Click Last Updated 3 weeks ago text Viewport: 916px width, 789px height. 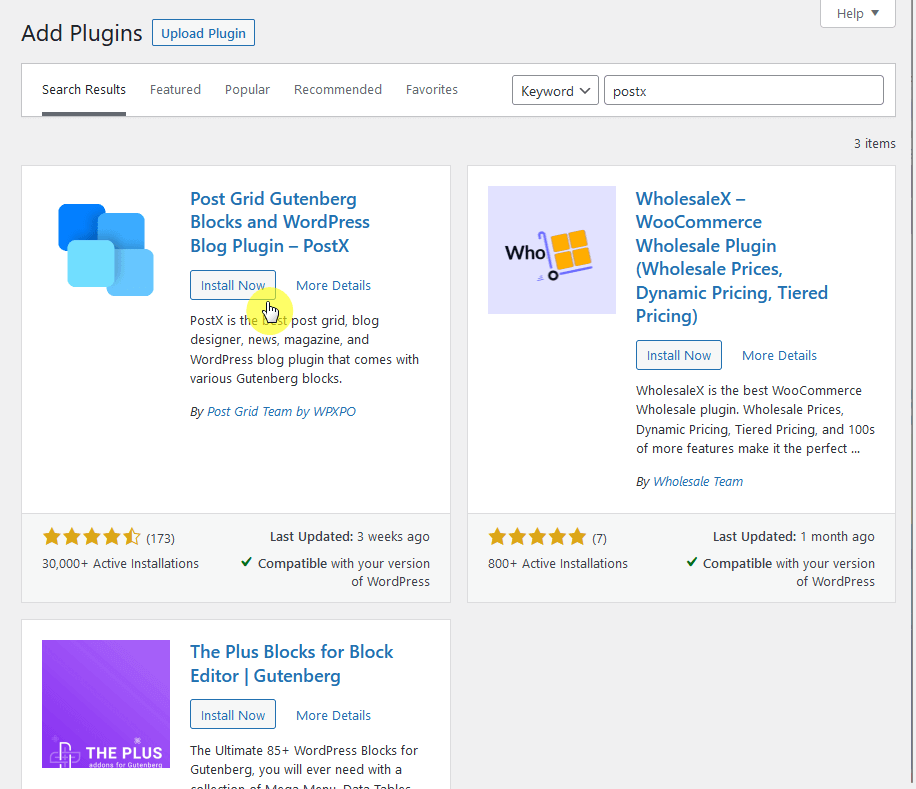[349, 537]
